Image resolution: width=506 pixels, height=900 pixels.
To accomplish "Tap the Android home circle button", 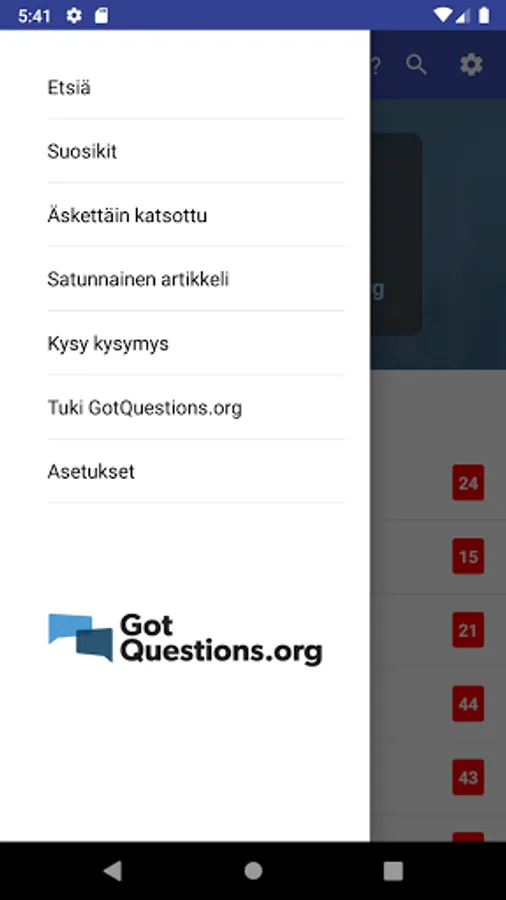I will (x=253, y=871).
